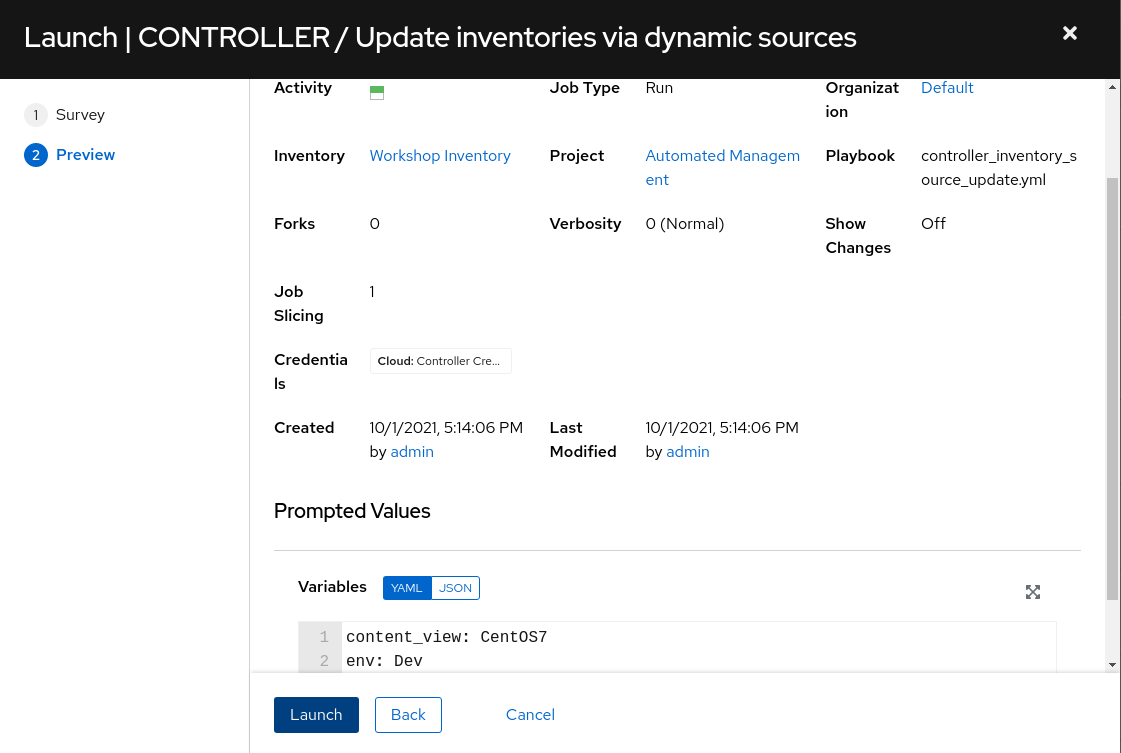Viewport: 1121px width, 753px height.
Task: Click line number 1 in the editor gutter
Action: (x=324, y=636)
